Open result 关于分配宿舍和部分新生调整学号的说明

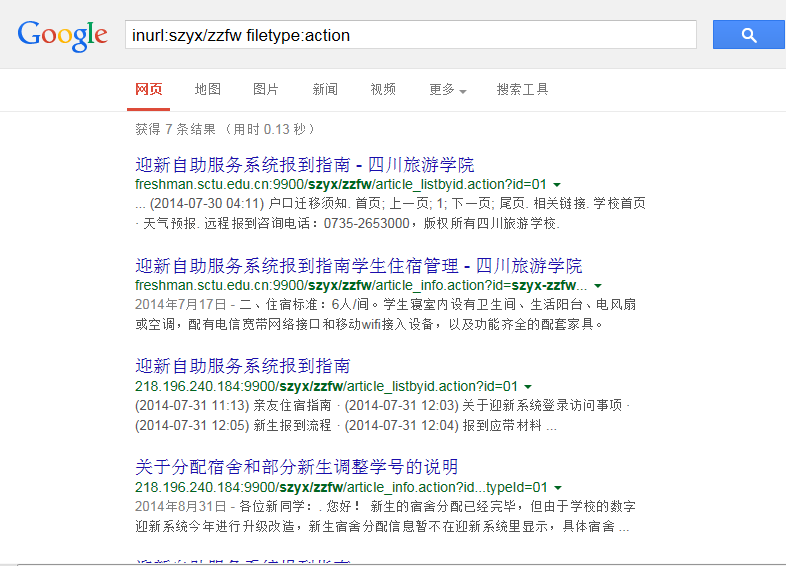click(x=296, y=467)
